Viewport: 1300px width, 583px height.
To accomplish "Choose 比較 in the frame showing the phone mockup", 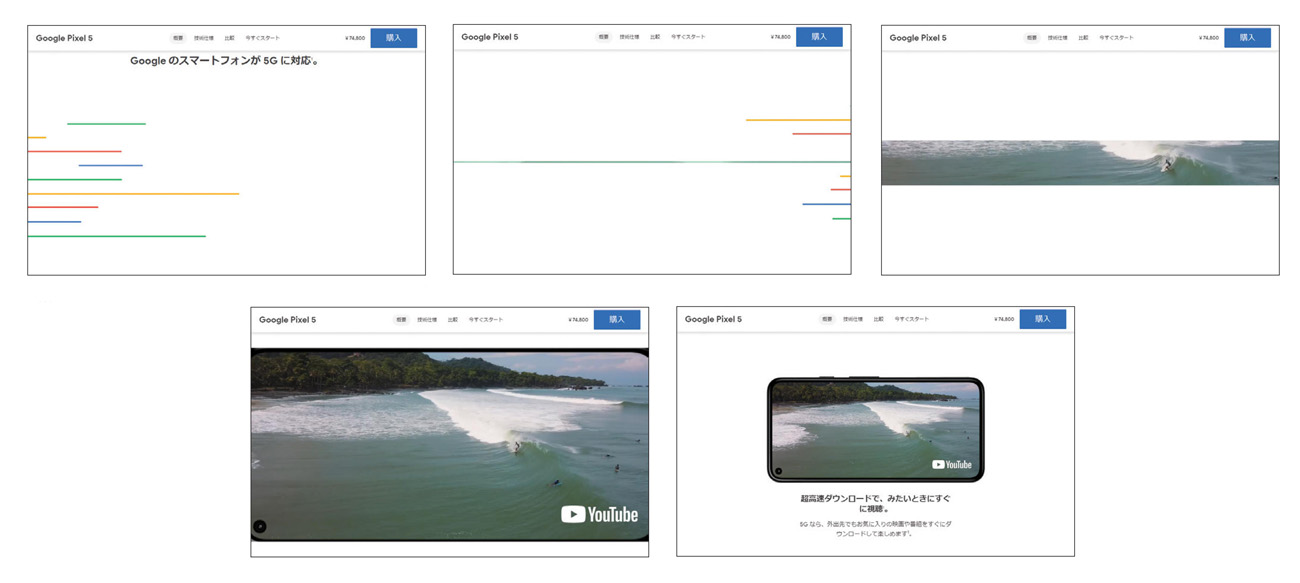I will point(879,319).
